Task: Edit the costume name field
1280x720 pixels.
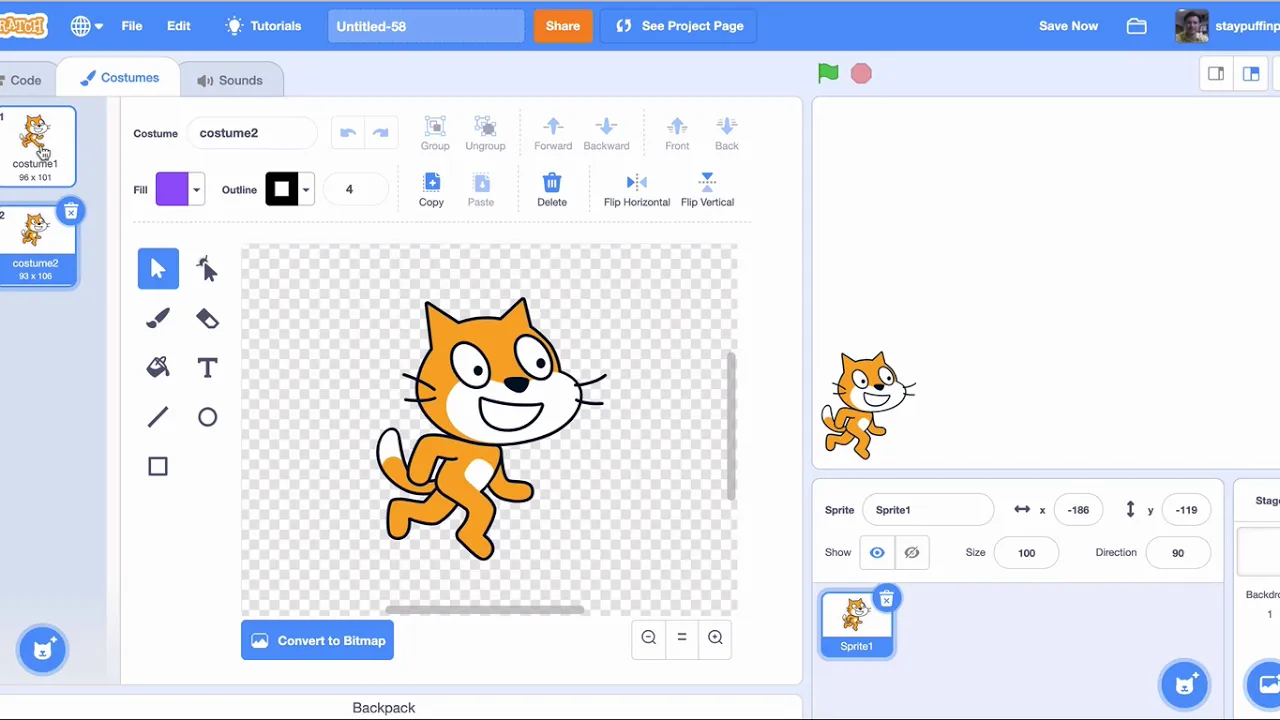Action: click(x=252, y=133)
